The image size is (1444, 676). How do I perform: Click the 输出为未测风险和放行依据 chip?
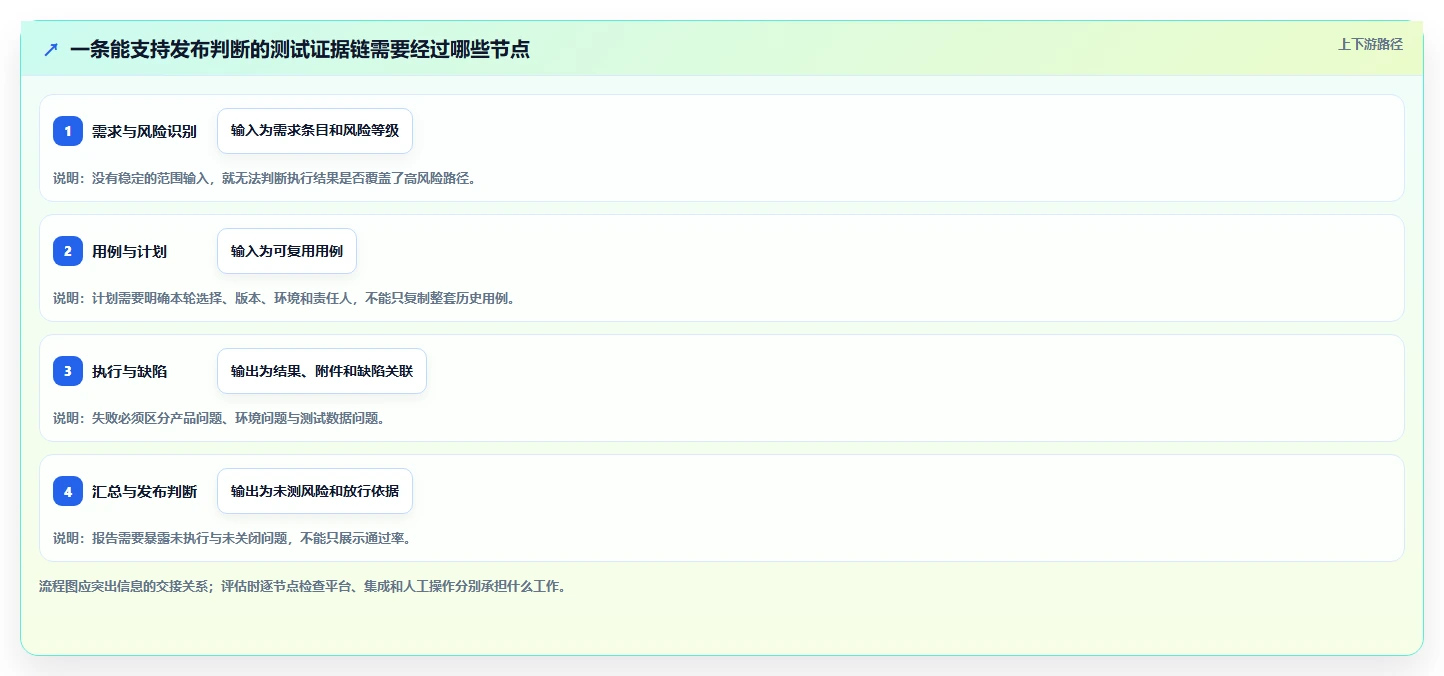[x=315, y=491]
